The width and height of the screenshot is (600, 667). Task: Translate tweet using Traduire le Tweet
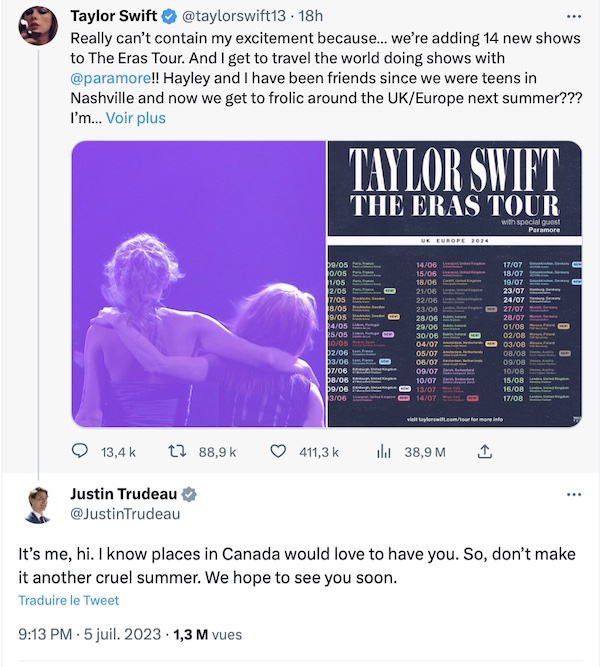(69, 600)
